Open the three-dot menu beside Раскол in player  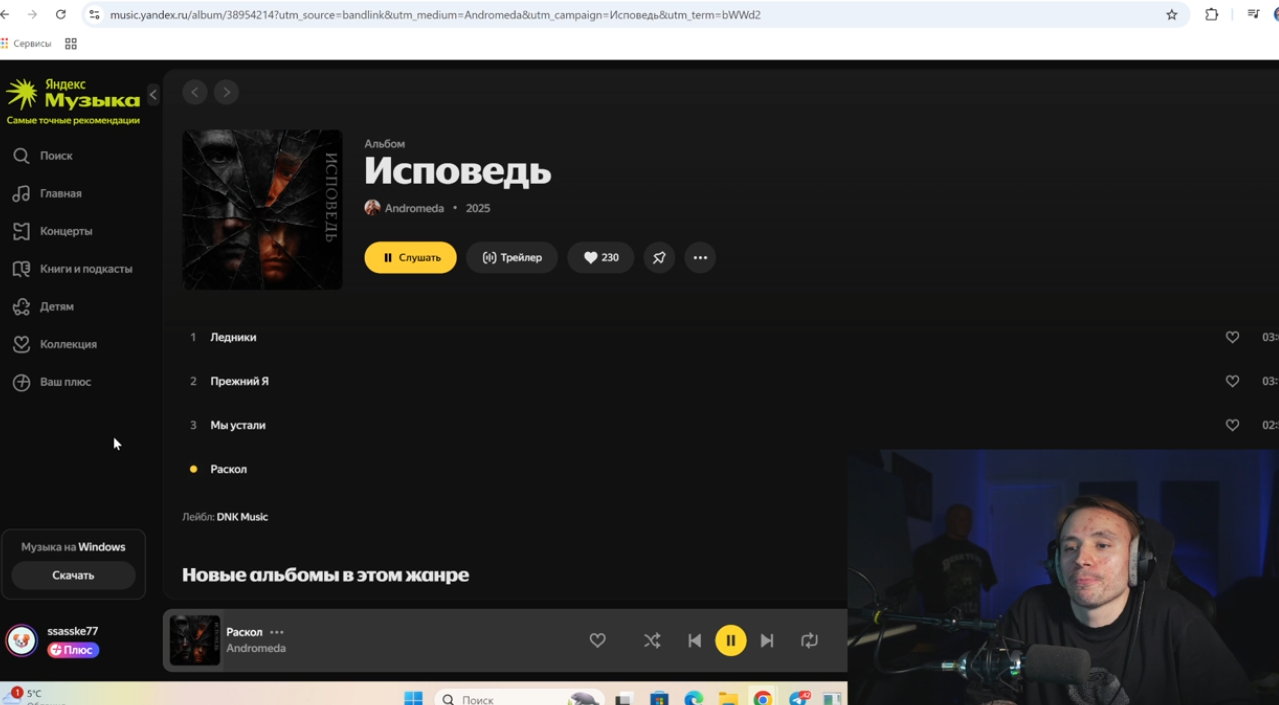[x=277, y=632]
